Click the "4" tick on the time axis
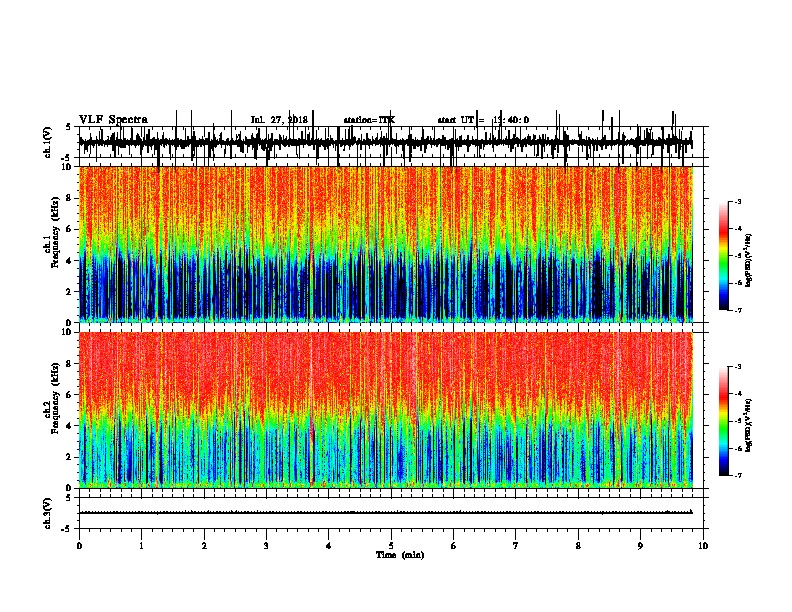Viewport: 792px width, 612px height. coord(329,546)
